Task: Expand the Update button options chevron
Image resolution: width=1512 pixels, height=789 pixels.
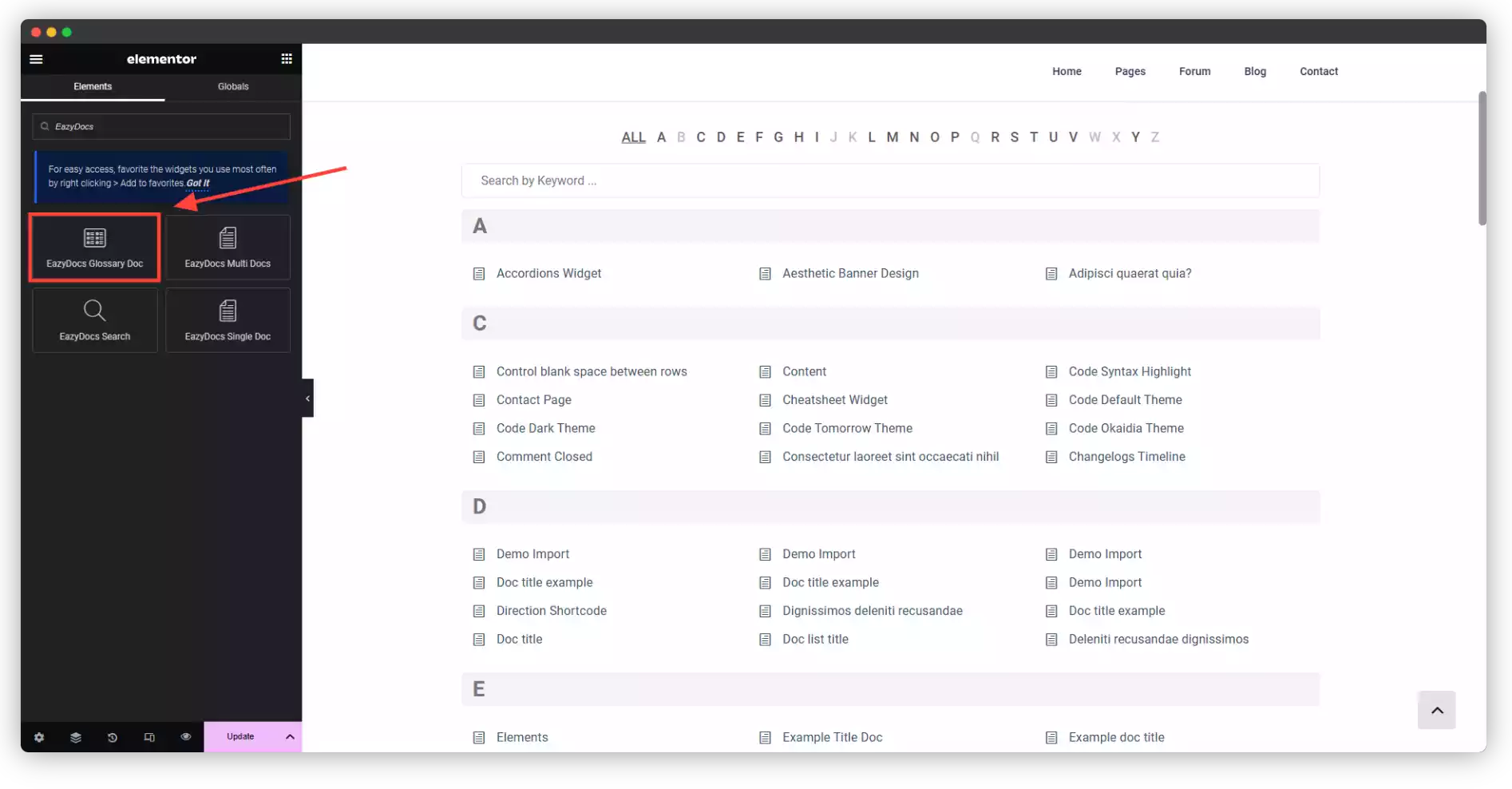Action: (x=290, y=736)
